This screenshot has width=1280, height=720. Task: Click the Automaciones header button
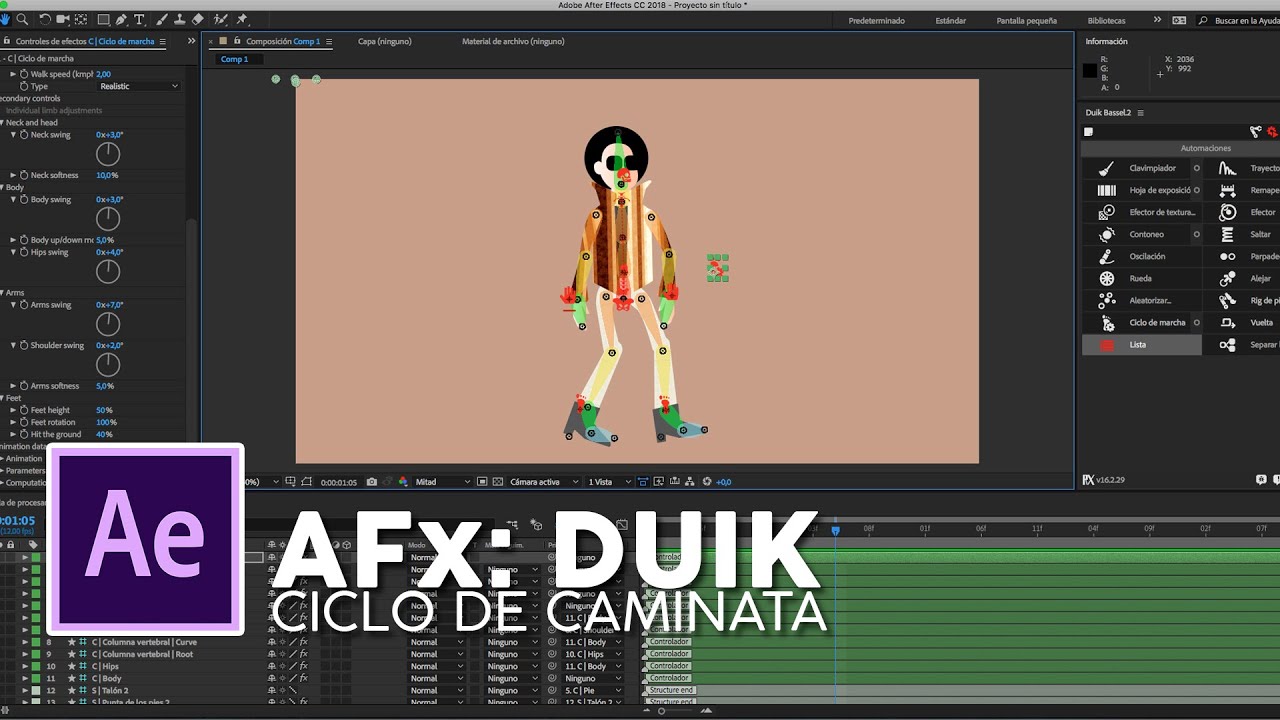tap(1205, 148)
